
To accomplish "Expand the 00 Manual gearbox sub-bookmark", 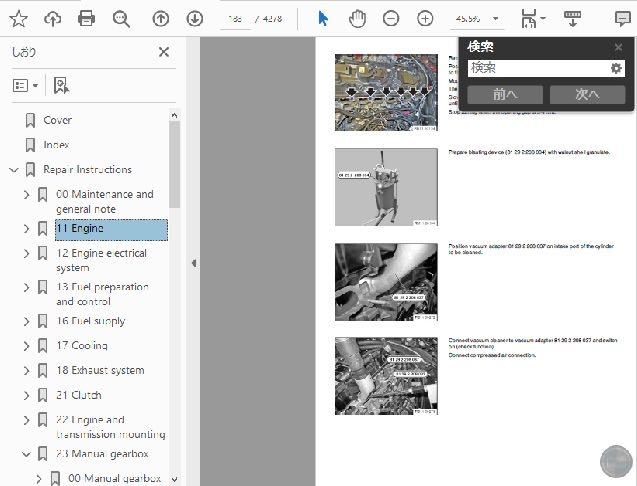I will 39,479.
